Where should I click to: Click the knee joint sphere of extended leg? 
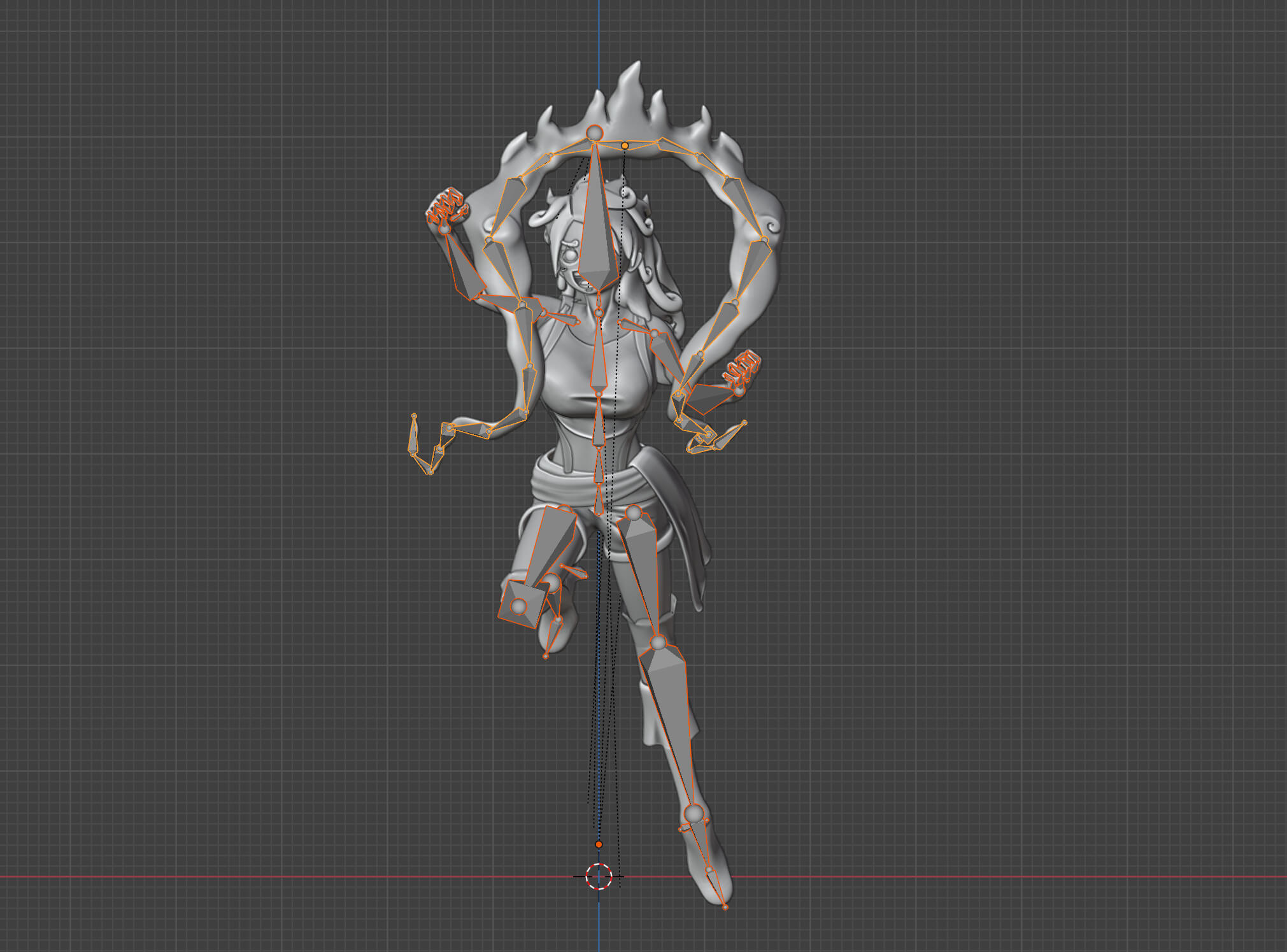[x=658, y=642]
